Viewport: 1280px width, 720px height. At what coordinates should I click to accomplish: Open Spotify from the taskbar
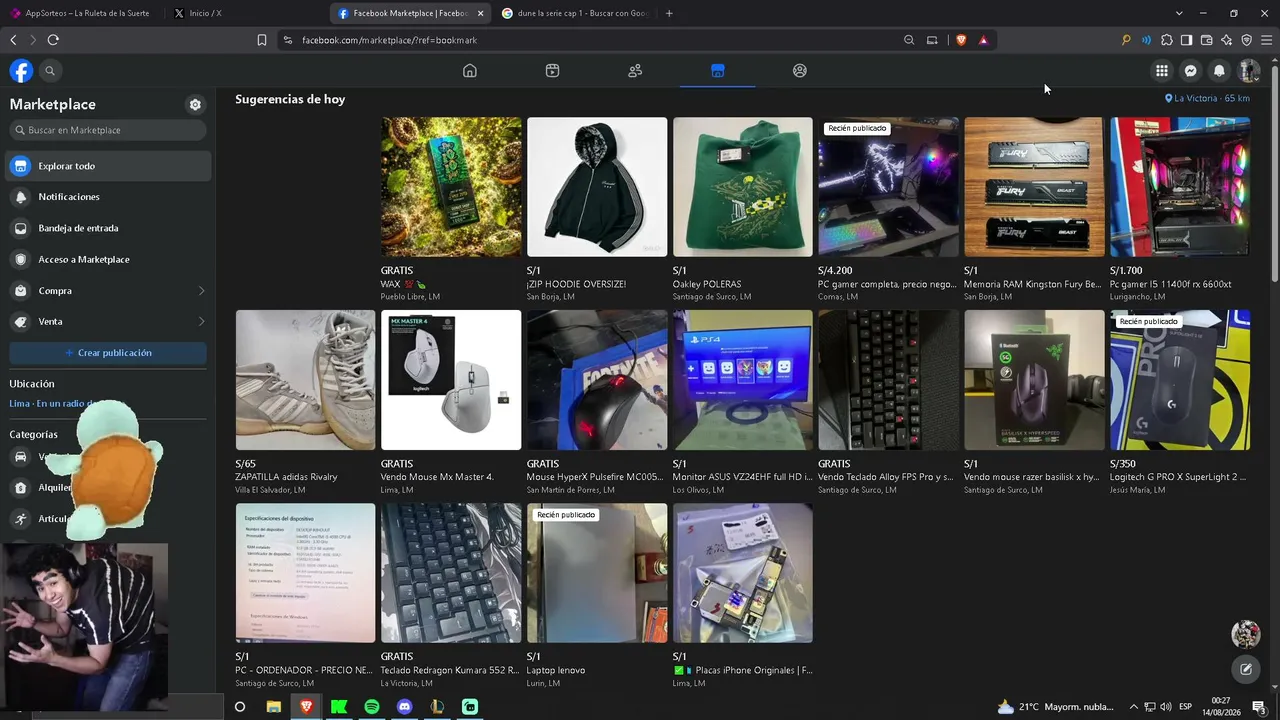tap(372, 707)
